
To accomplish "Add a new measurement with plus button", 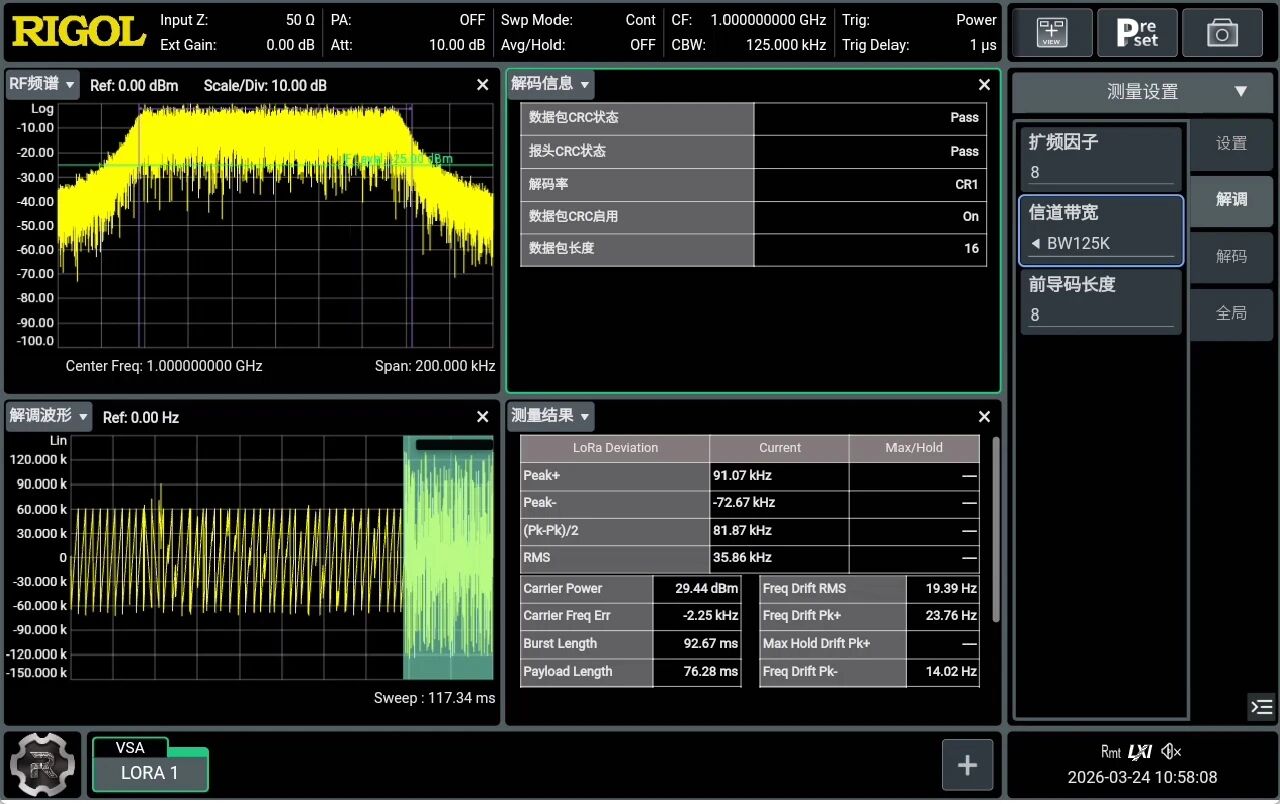I will (967, 765).
